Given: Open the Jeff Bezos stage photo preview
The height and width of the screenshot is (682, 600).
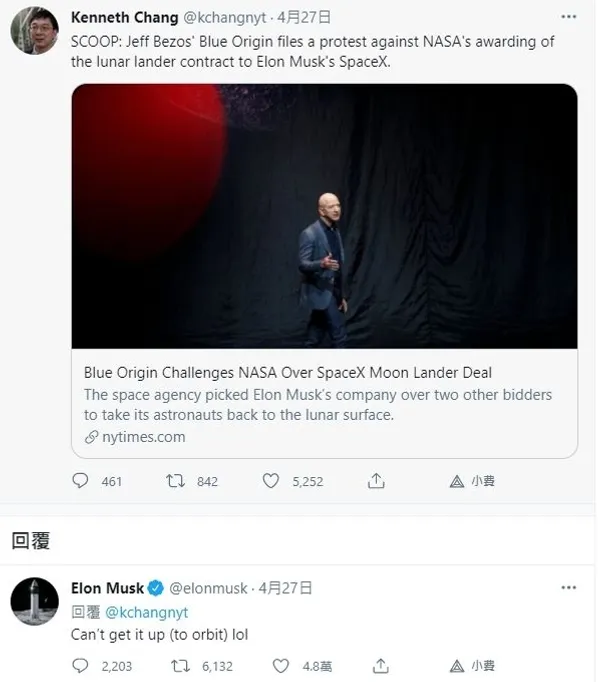Looking at the screenshot, I should point(325,216).
